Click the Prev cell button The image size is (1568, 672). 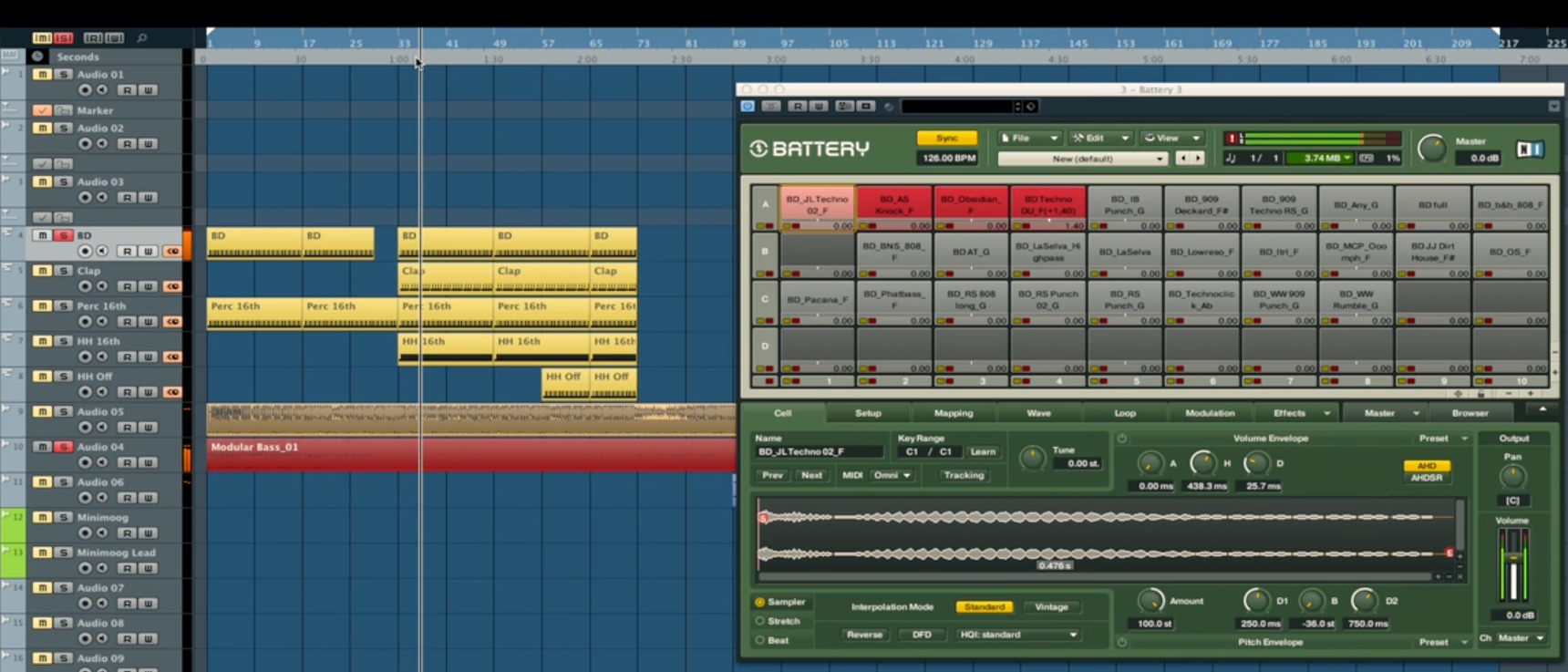(x=772, y=475)
